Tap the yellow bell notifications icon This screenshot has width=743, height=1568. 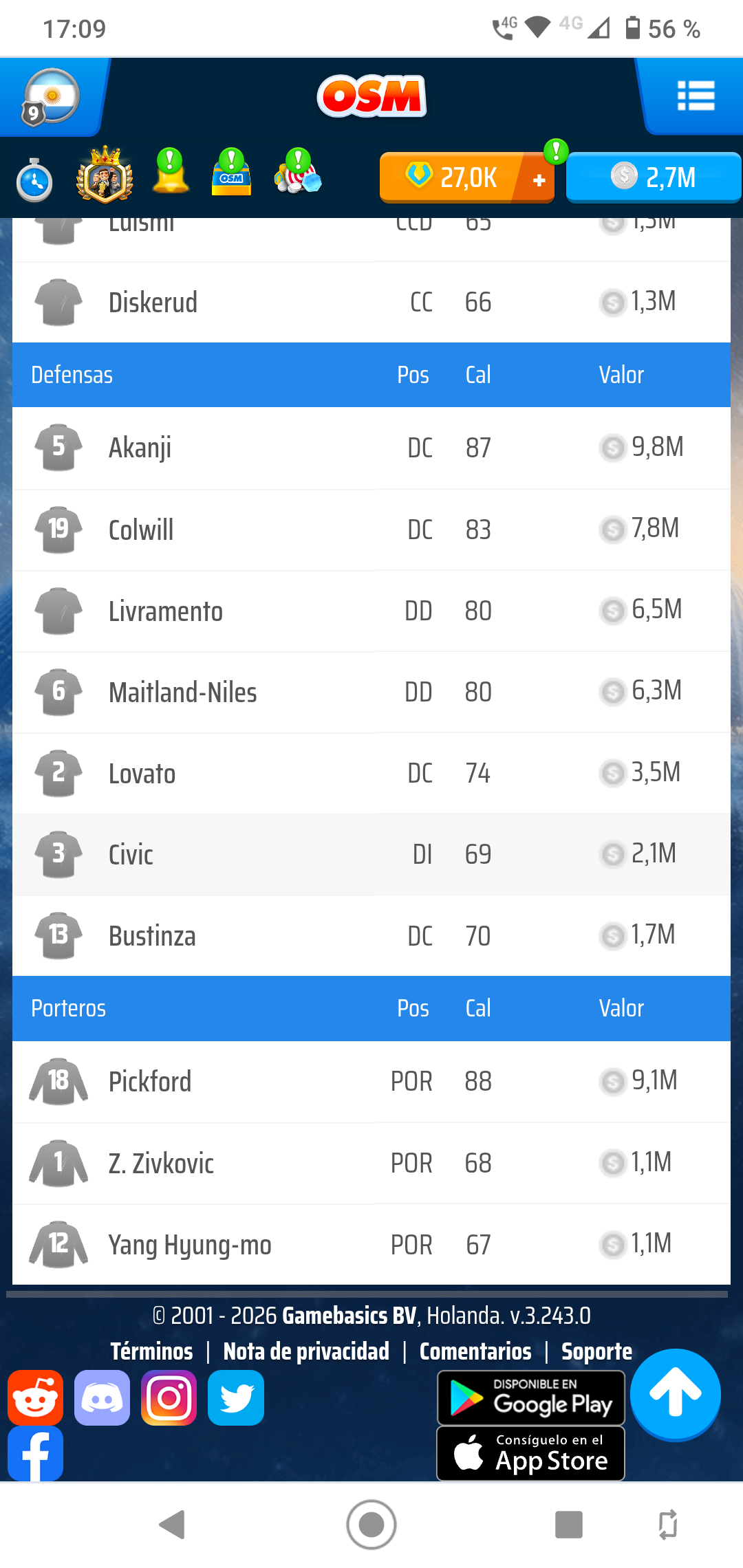click(x=170, y=175)
